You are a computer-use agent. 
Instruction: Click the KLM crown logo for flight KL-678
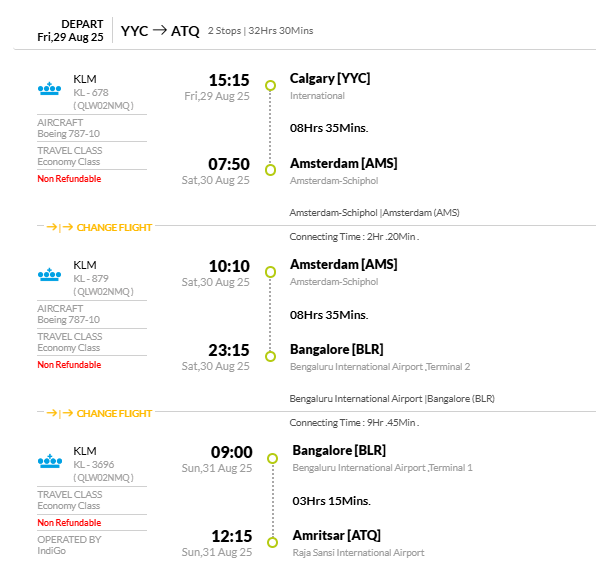click(x=49, y=89)
